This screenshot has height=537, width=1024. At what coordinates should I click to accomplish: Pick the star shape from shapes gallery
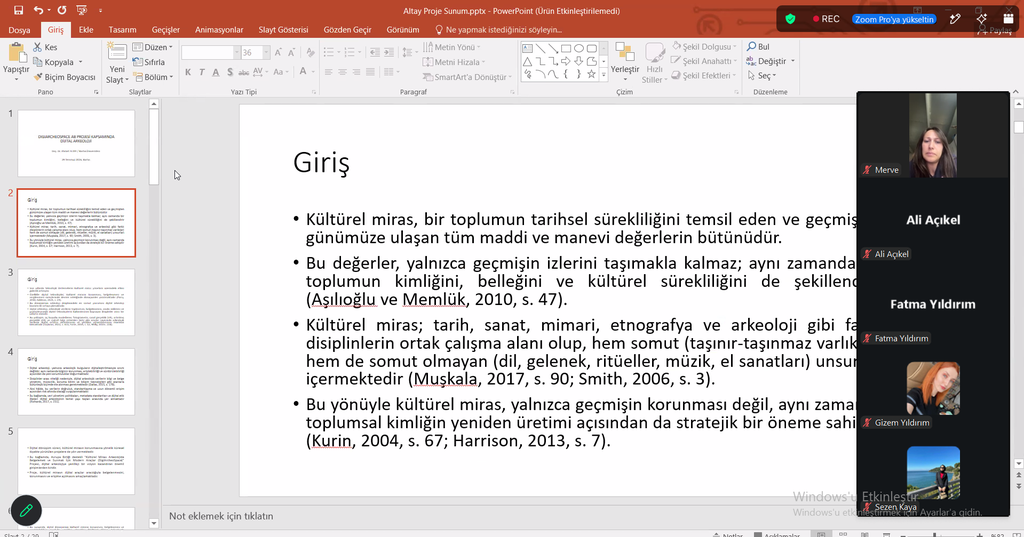[x=592, y=74]
